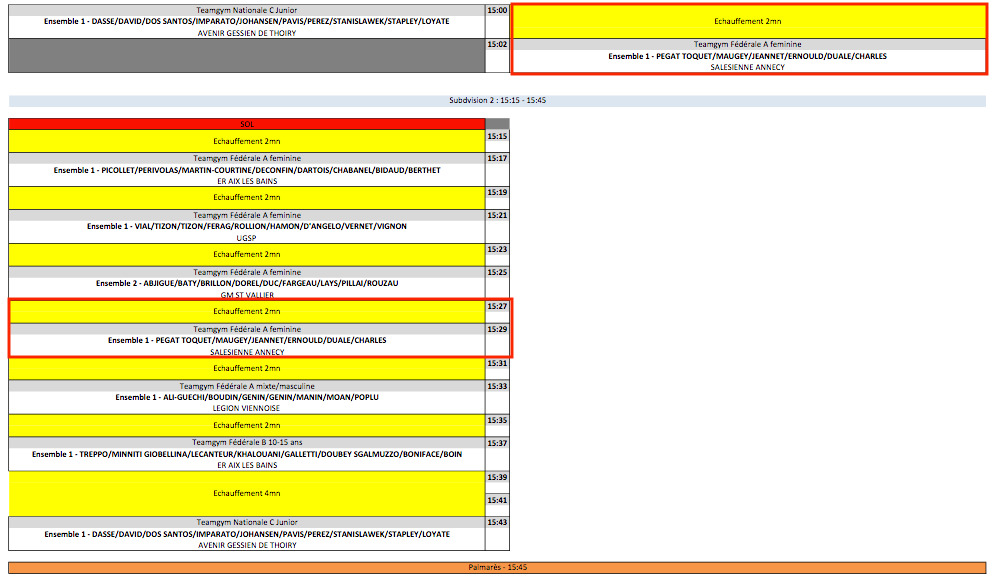Select the Ensemble 1 TREPPO team row
Viewport: 998px width, 579px height.
coord(246,454)
